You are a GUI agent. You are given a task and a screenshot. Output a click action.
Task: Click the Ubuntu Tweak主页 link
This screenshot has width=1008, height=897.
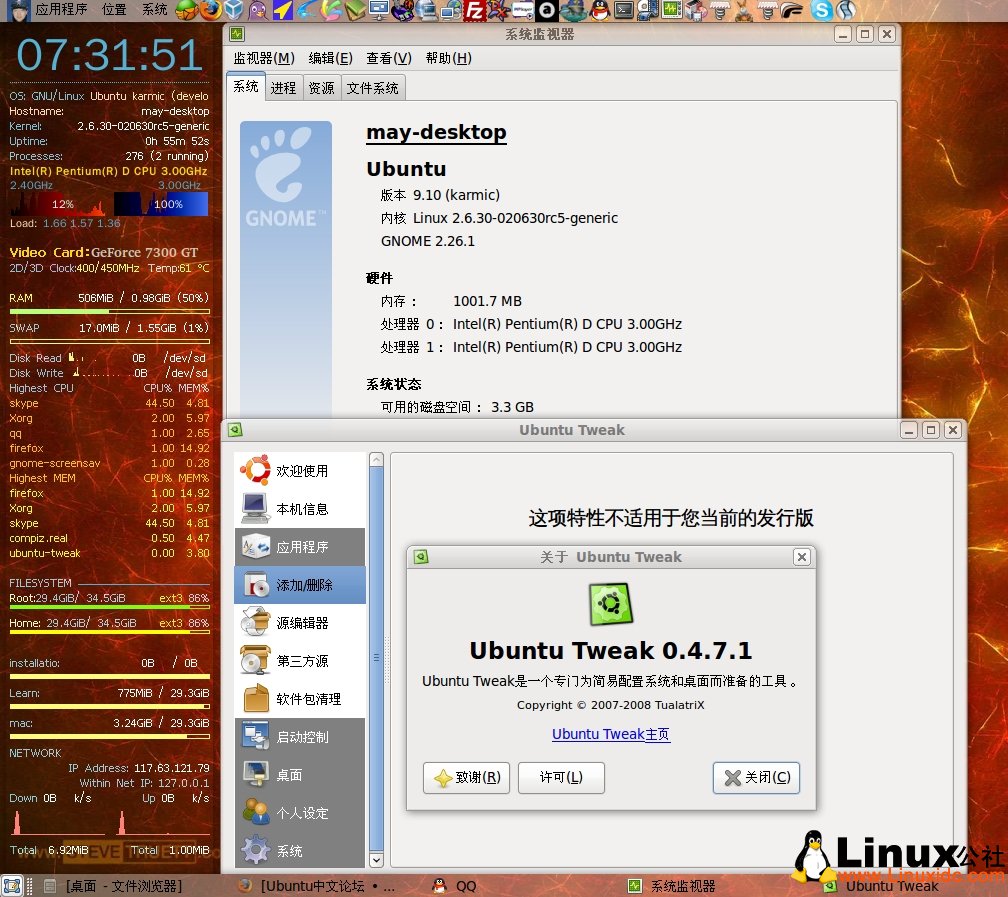[x=610, y=734]
